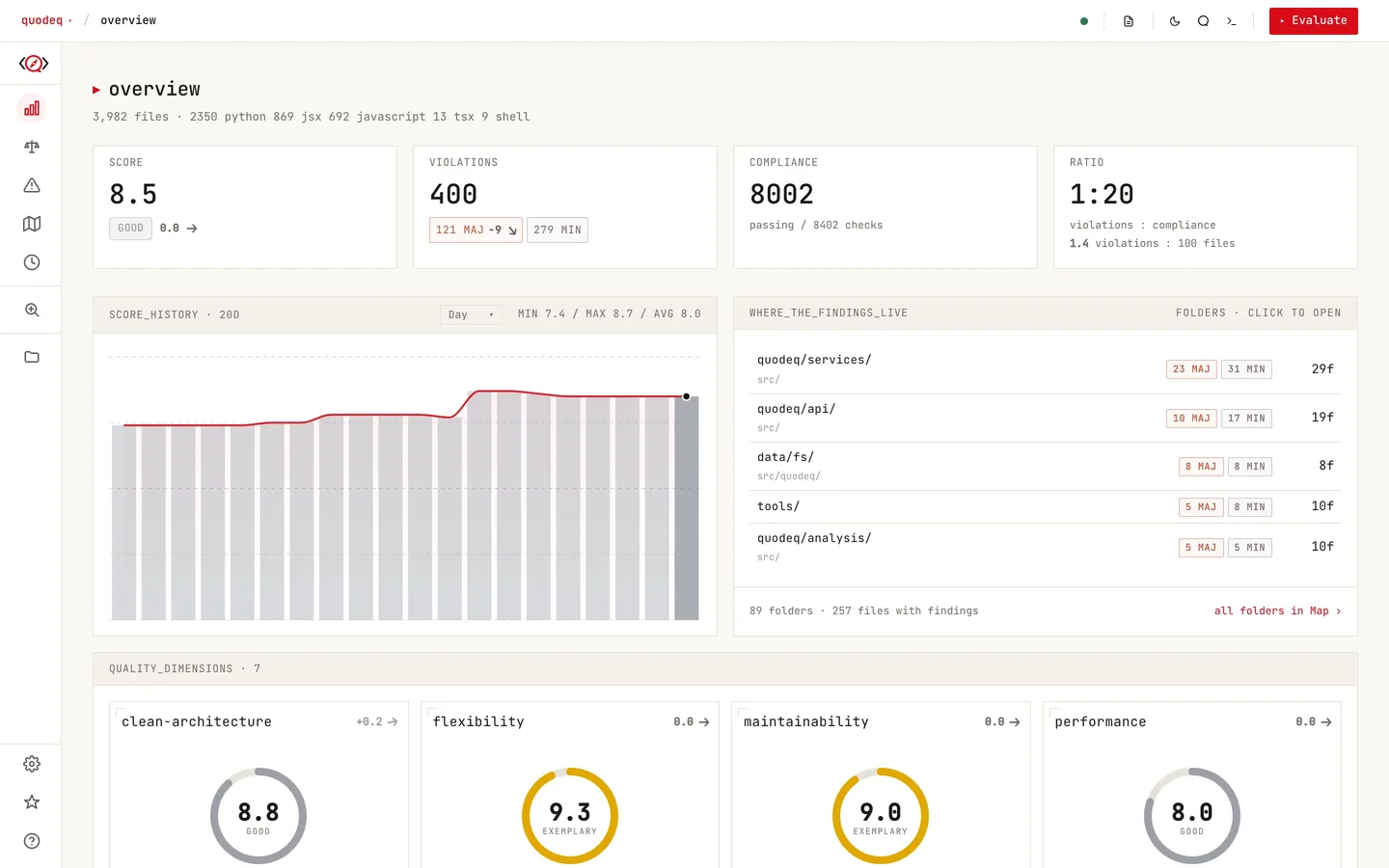
Task: Open help with the question mark icon
Action: [x=32, y=841]
